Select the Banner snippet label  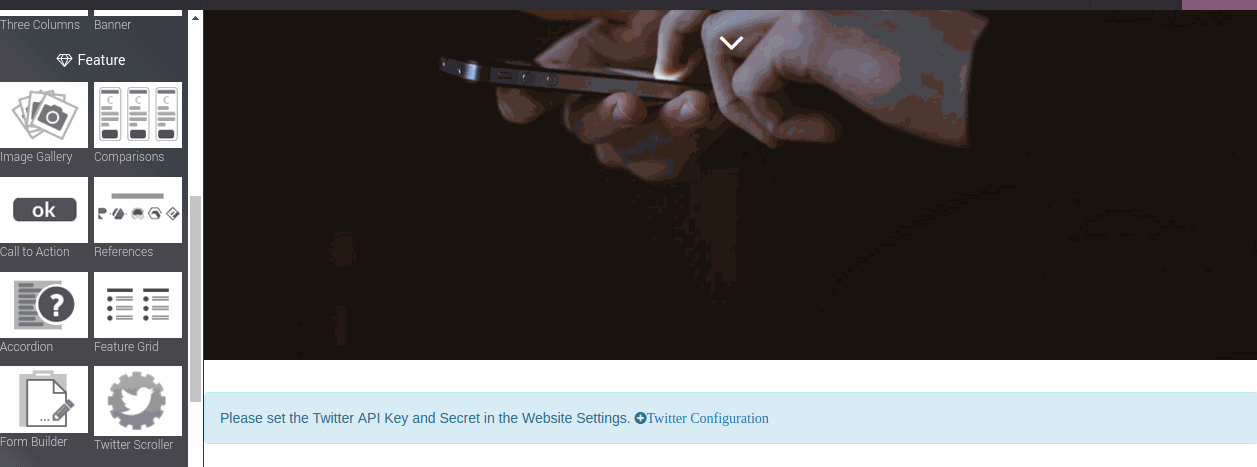pyautogui.click(x=113, y=25)
